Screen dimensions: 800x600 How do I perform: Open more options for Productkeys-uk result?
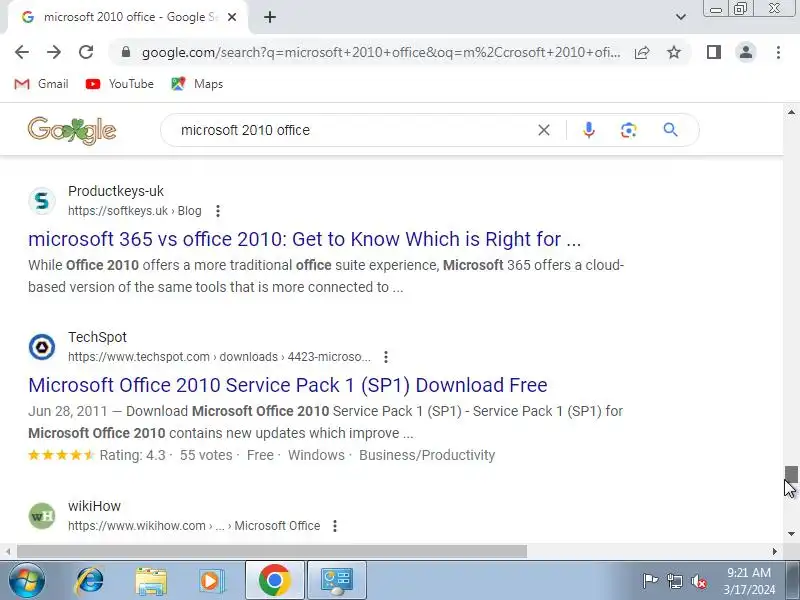(218, 211)
